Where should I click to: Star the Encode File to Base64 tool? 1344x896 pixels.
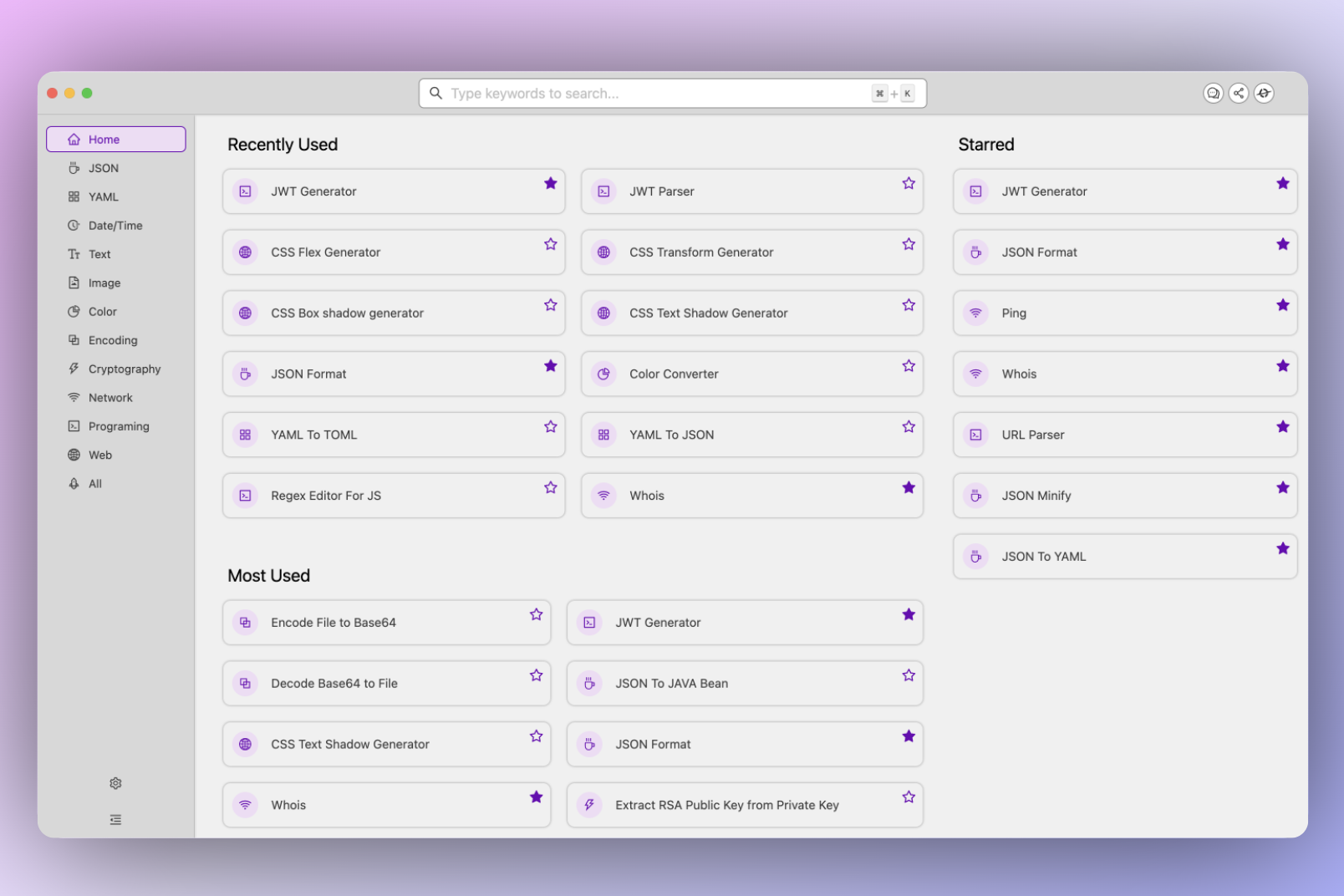click(536, 615)
